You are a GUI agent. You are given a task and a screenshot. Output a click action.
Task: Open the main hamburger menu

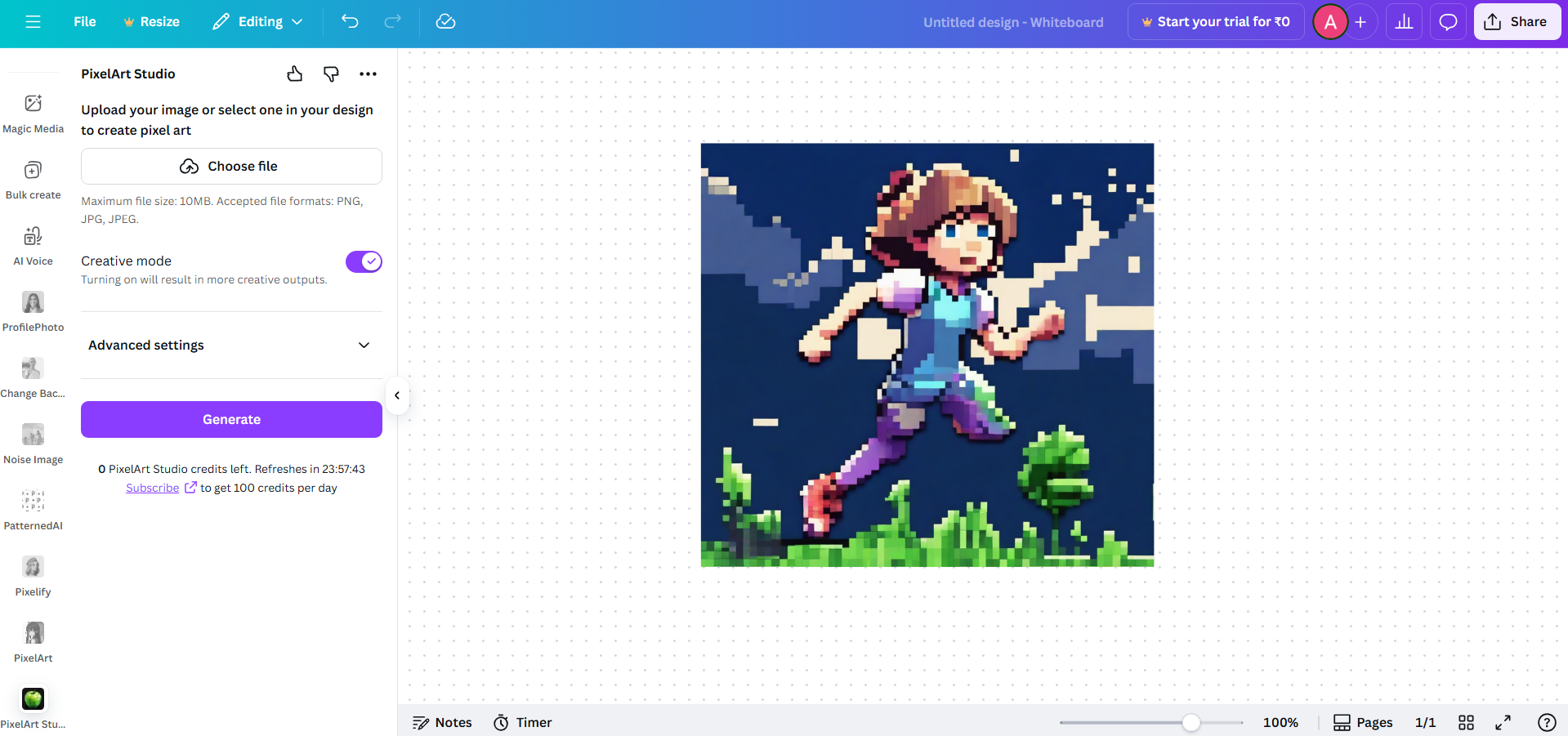(x=33, y=21)
